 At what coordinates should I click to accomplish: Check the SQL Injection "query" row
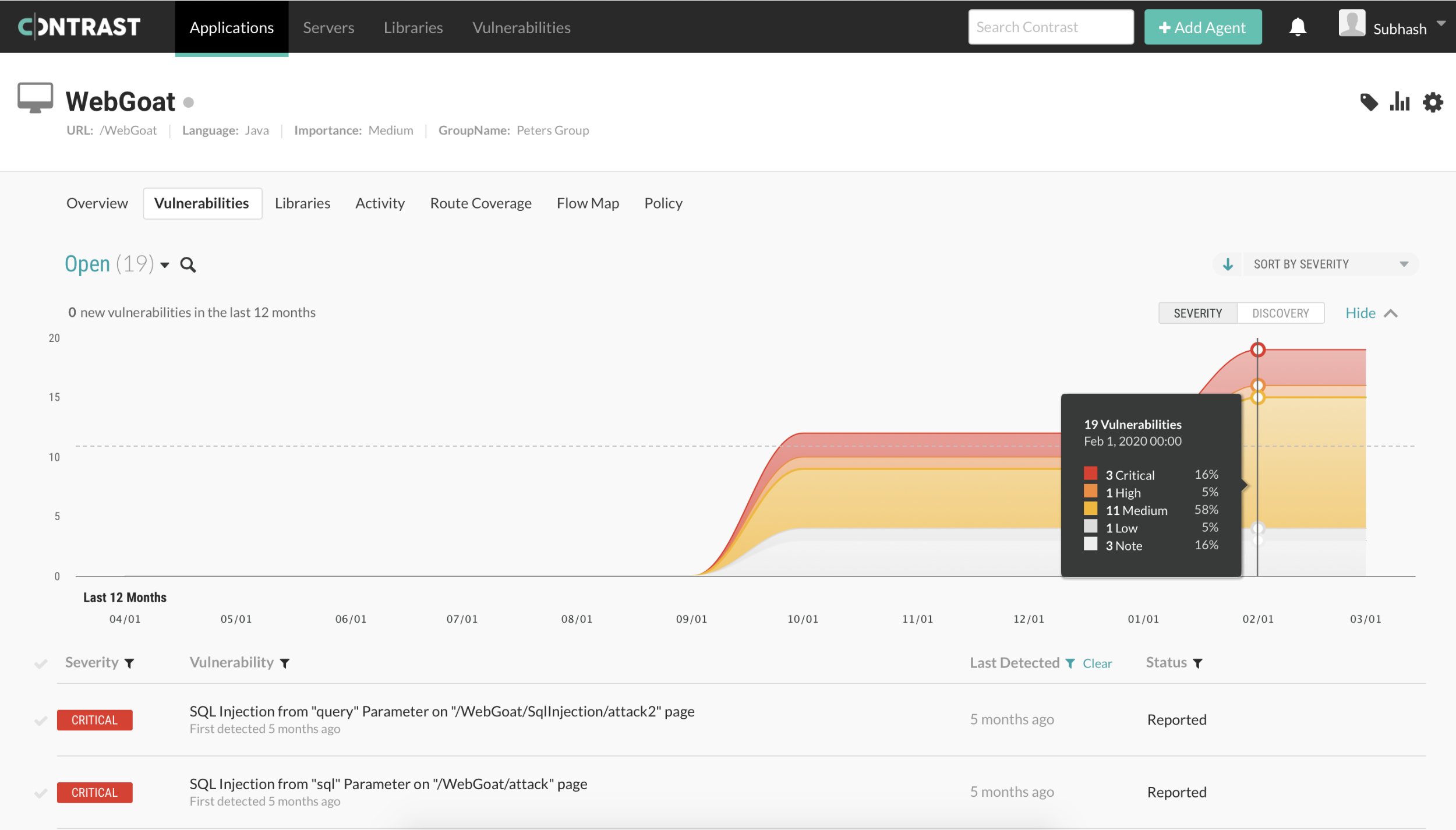41,721
